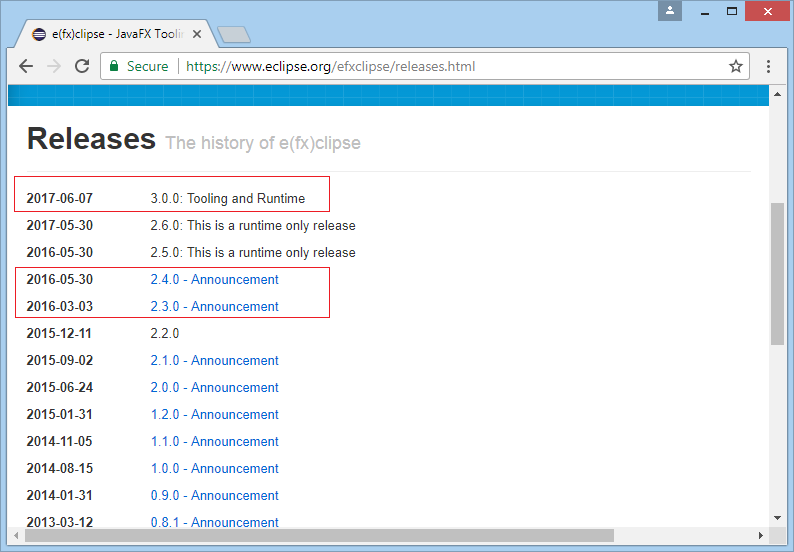This screenshot has height=552, width=794.
Task: Open the Chrome three-dot menu
Action: (x=768, y=66)
